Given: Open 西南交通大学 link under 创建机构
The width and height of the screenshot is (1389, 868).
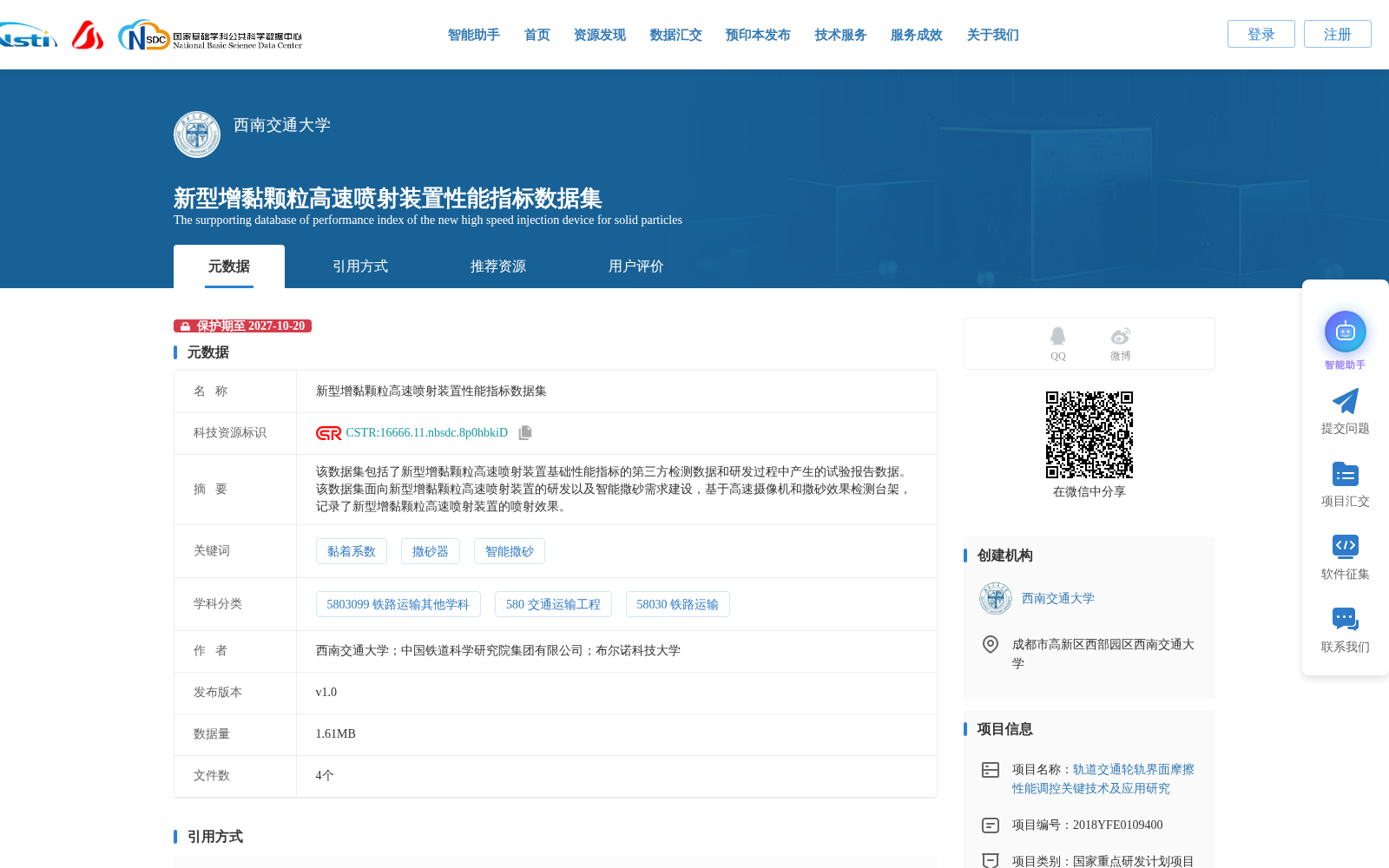Looking at the screenshot, I should tap(1058, 598).
